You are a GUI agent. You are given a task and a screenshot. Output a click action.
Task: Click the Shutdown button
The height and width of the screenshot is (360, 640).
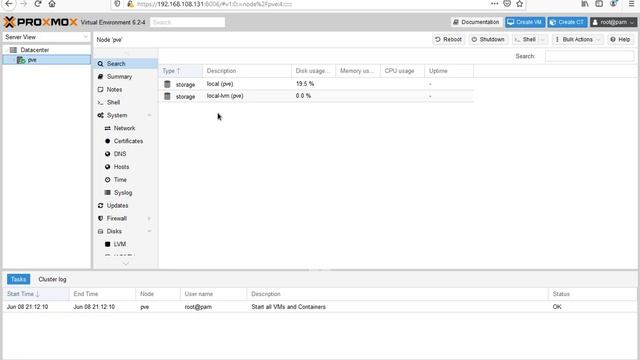(488, 40)
